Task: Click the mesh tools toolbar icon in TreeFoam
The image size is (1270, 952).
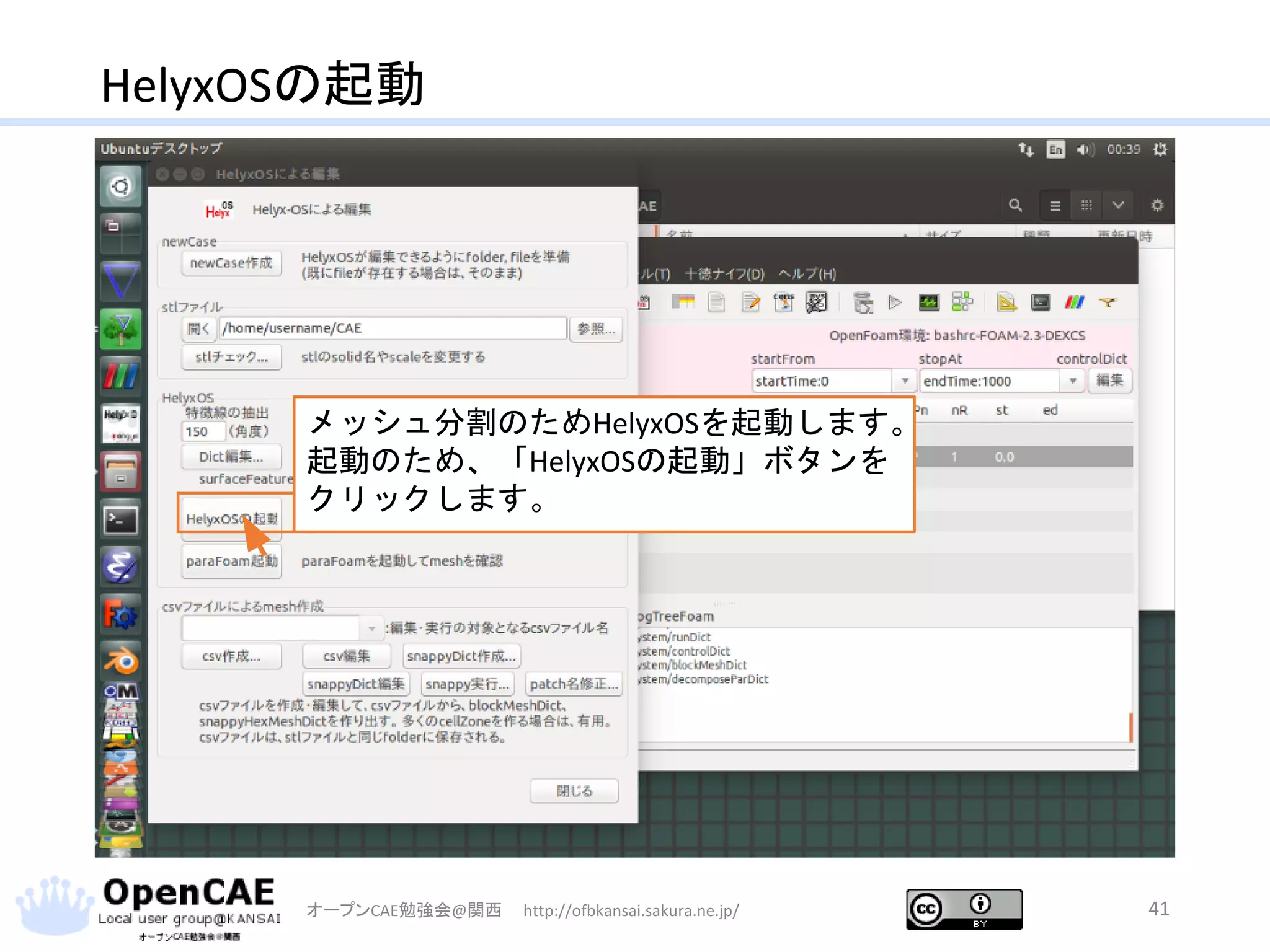Action: click(x=816, y=302)
